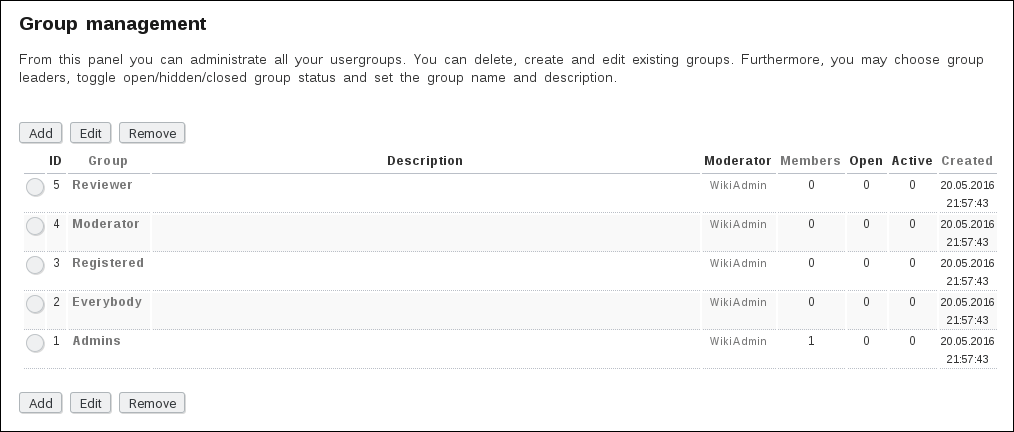Screen dimensions: 1014x432
Task: Select the Everybody group radio button
Action: tap(35, 304)
